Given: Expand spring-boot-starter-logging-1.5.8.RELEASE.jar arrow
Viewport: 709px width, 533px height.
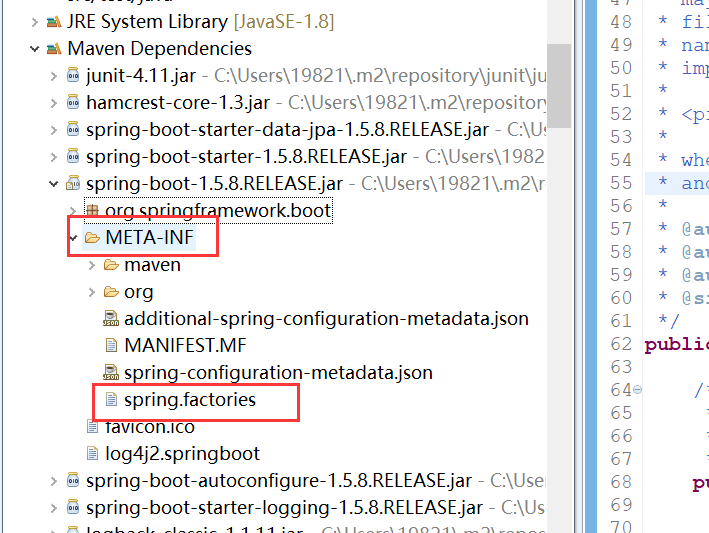Looking at the screenshot, I should coord(54,508).
